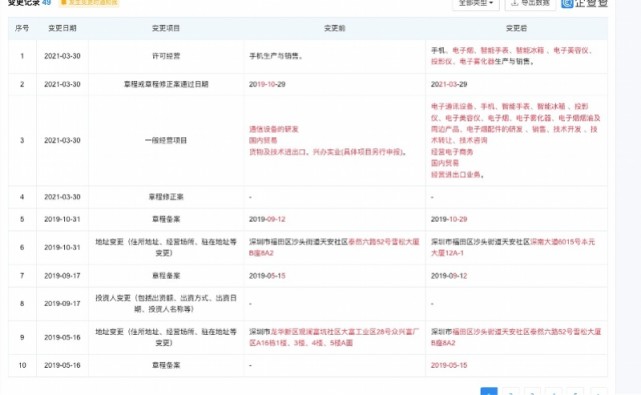Click the 2019-10-29 before-change value in row 2
The width and height of the screenshot is (641, 395).
click(x=267, y=84)
